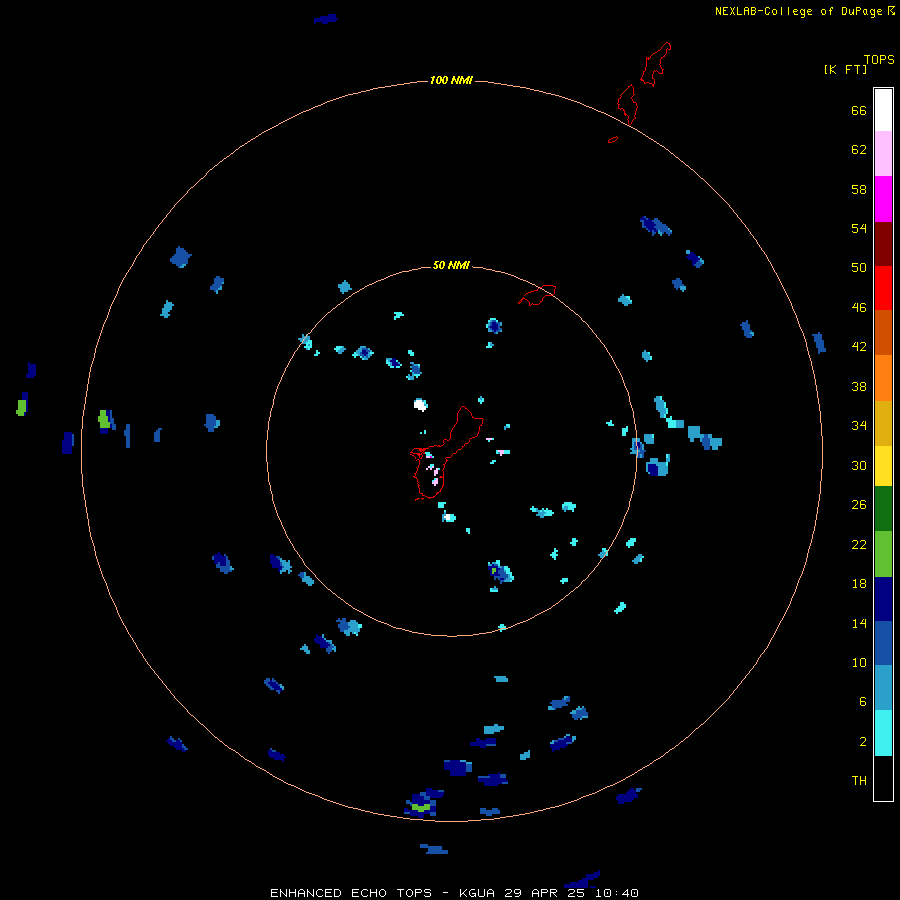Click the large white echo northwest of Guam
Image resolution: width=900 pixels, height=900 pixels.
pos(421,405)
